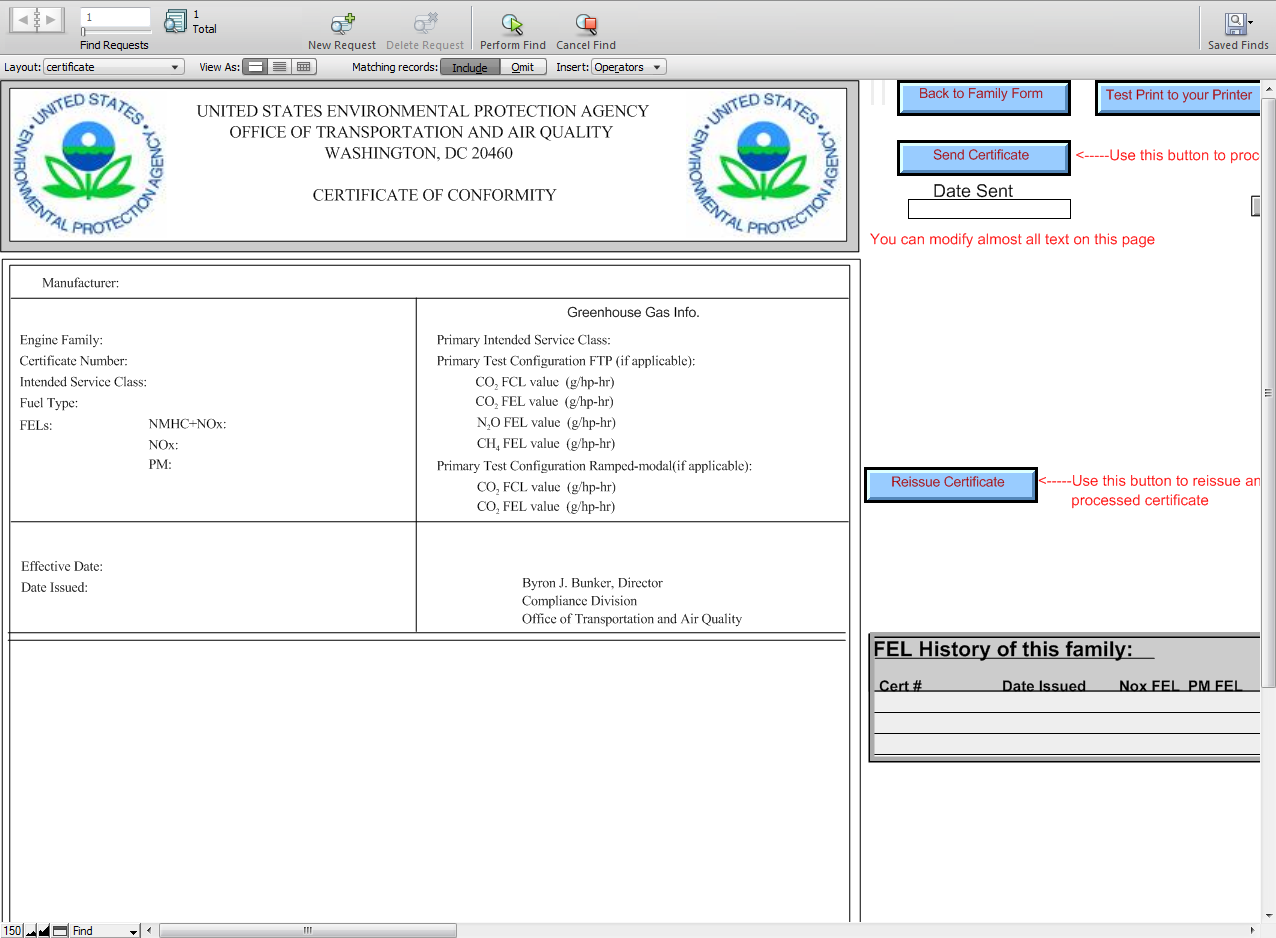Screen dimensions: 1276x938
Task: Click the New Request toolbar icon
Action: tap(342, 24)
